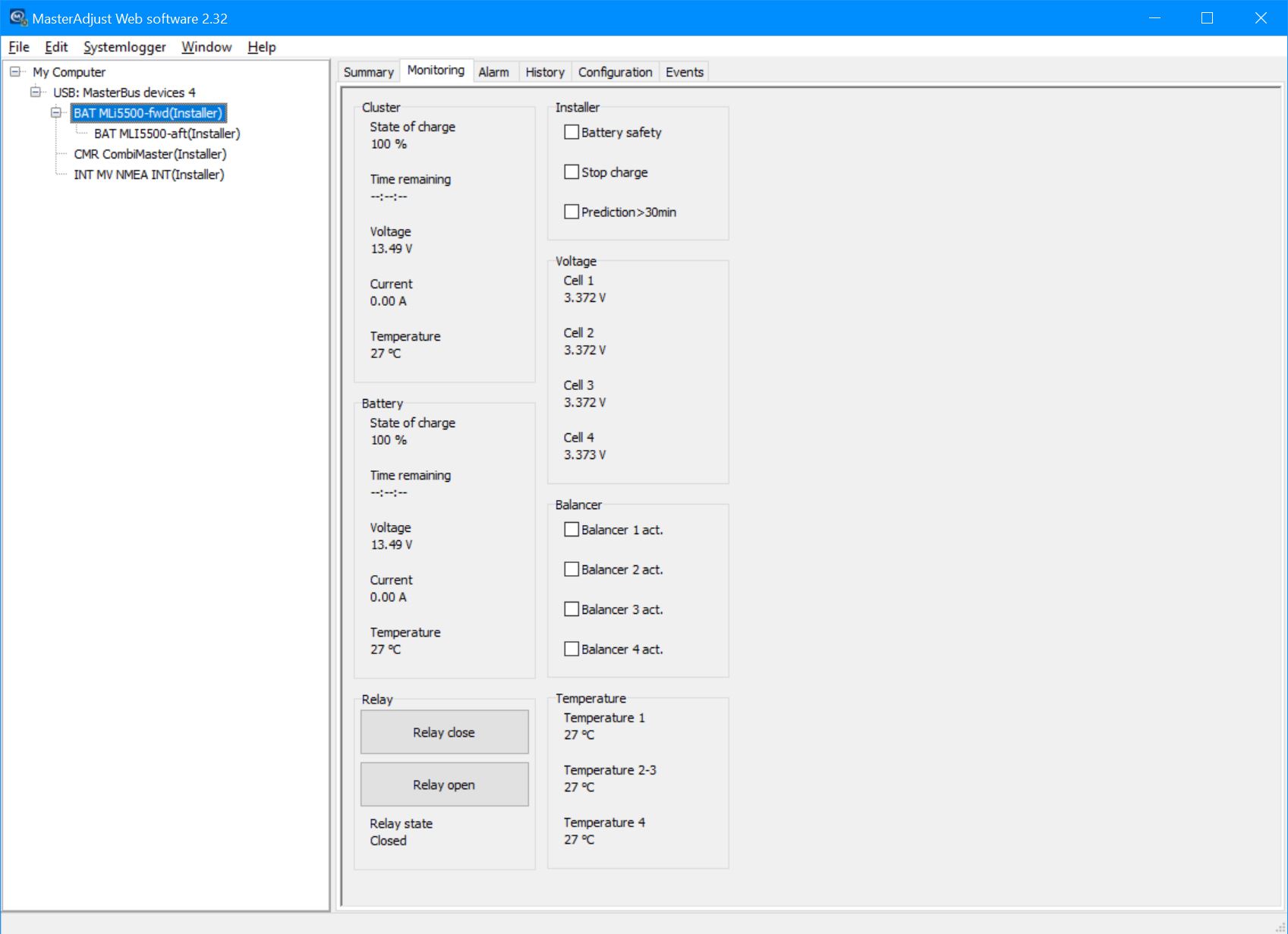
Task: Click the Cell 4 voltage 3.373 V
Action: 584,454
